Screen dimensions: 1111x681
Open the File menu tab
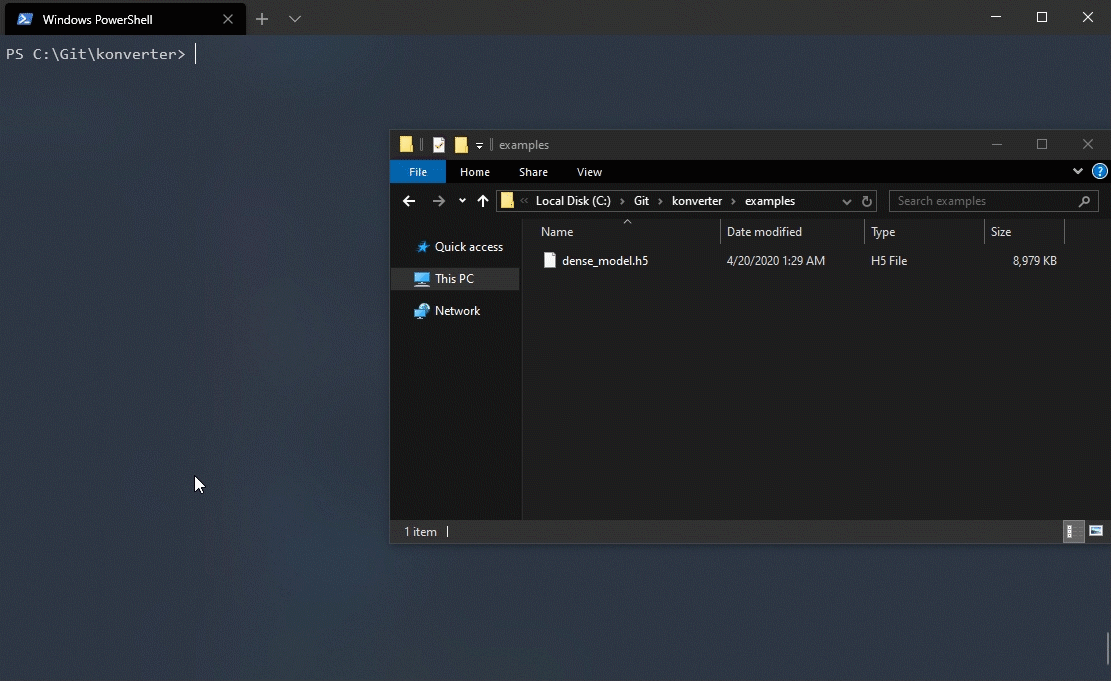[418, 172]
